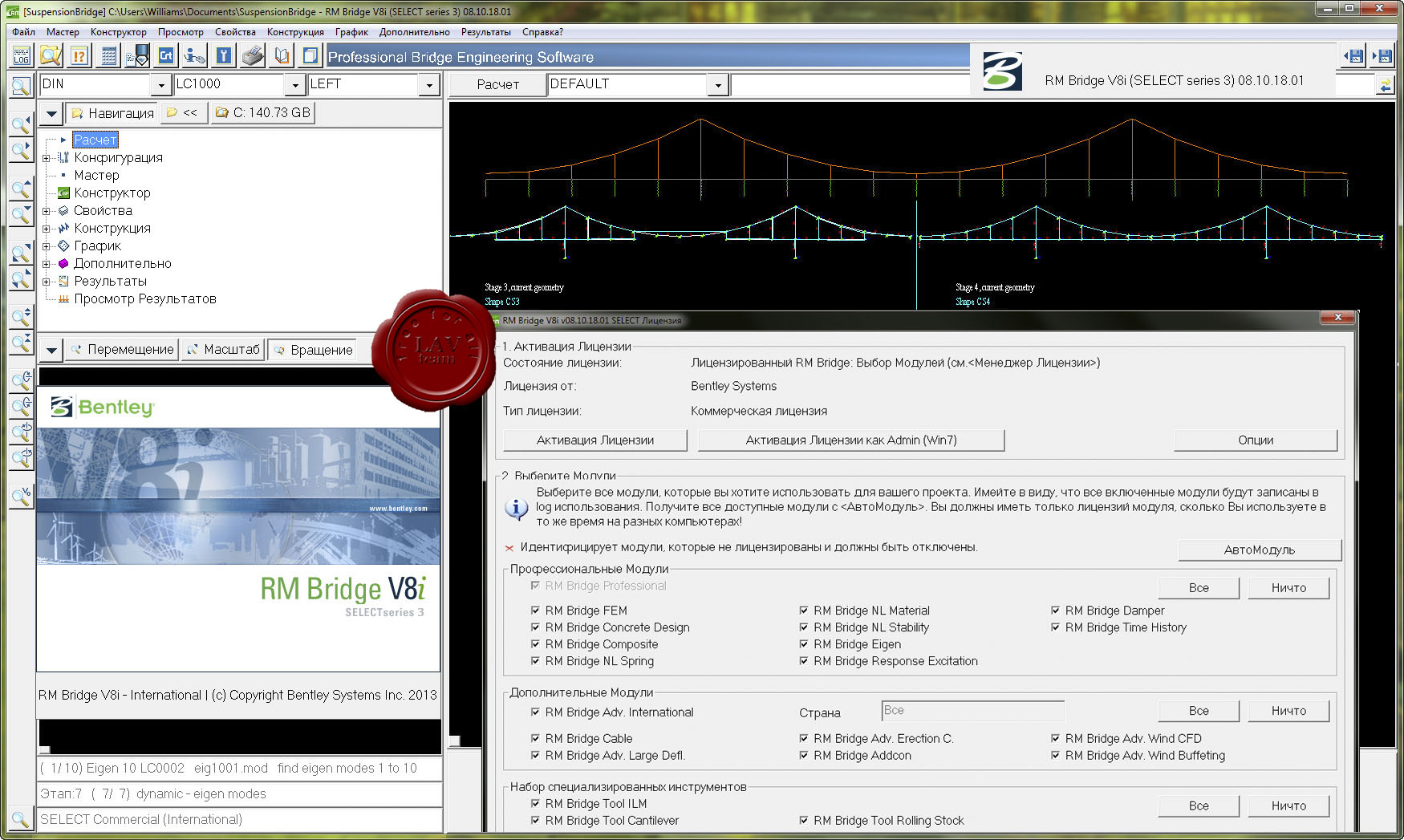Open the Дополнительно menu
The image size is (1404, 840).
(415, 32)
